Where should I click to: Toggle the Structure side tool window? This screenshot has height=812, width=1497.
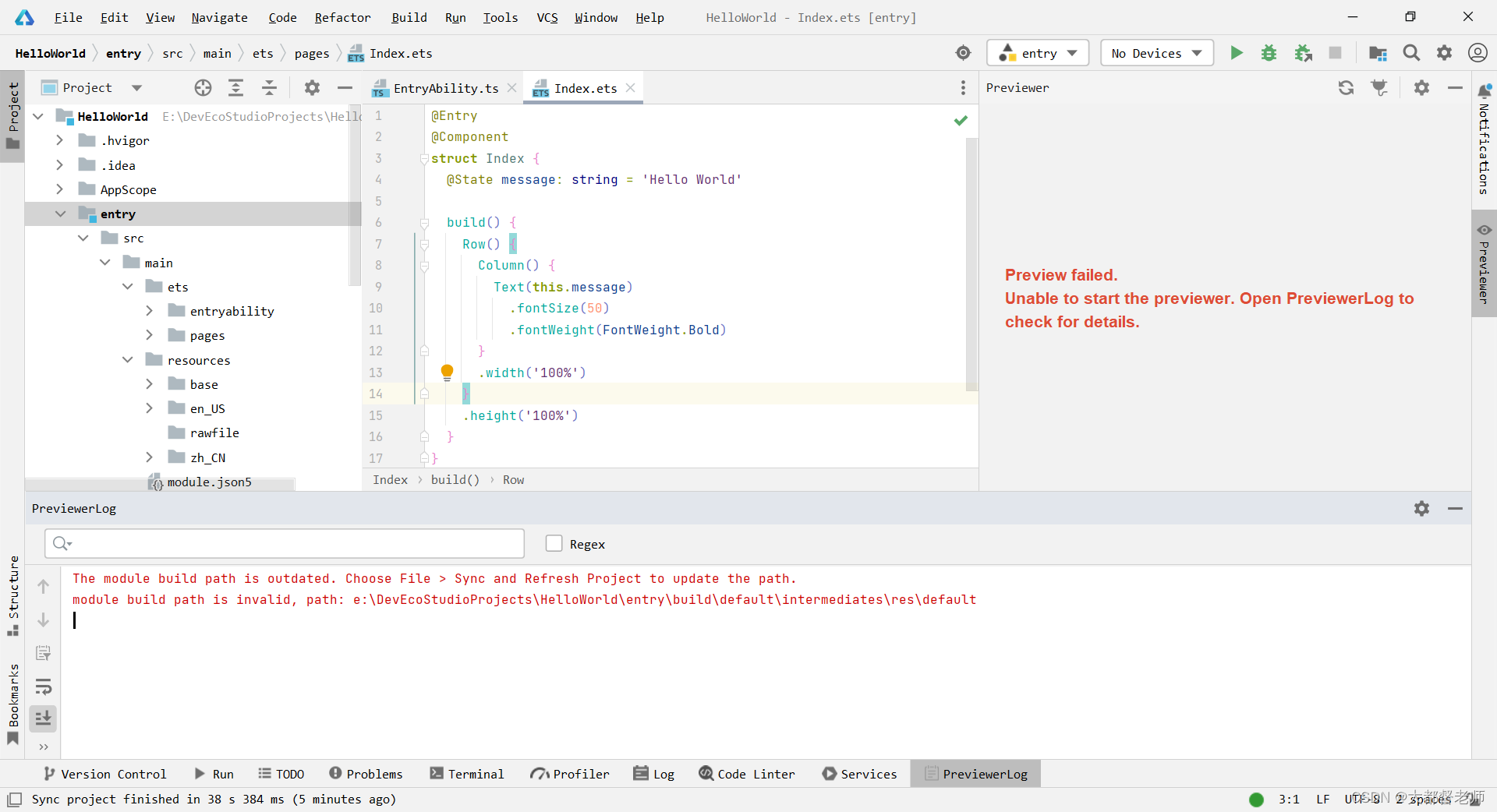(x=12, y=597)
